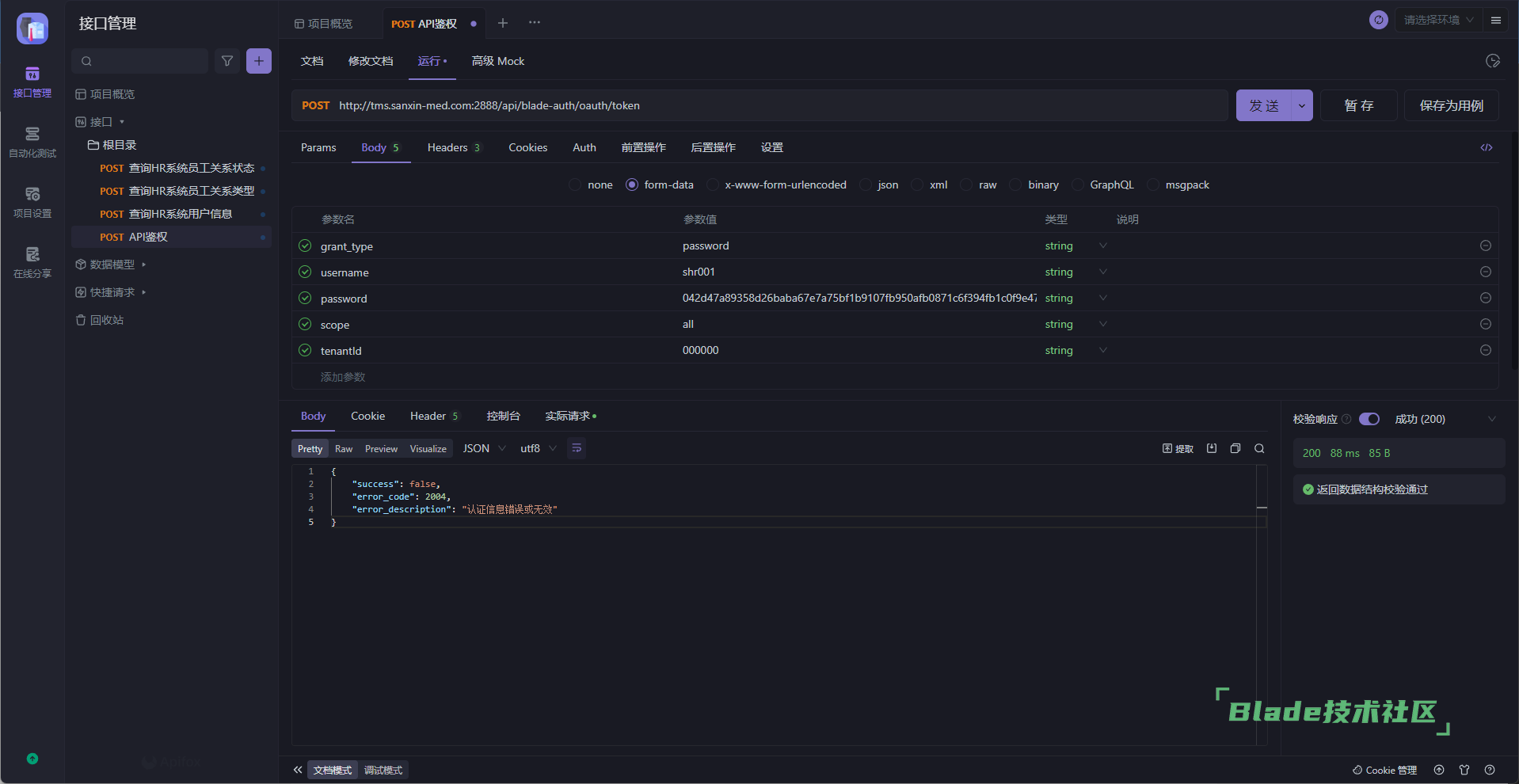Image resolution: width=1519 pixels, height=784 pixels.
Task: Open the 请选择环境 environment dropdown
Action: pos(1438,20)
